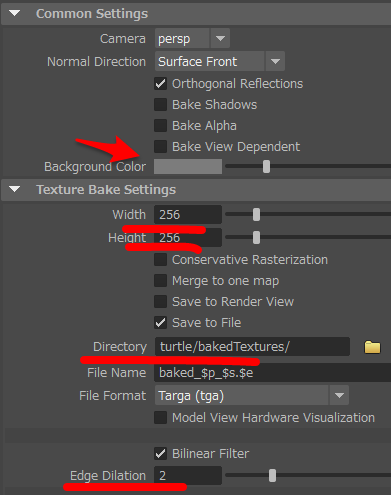Enable Merge to one map checkbox
The height and width of the screenshot is (495, 391).
pos(160,280)
